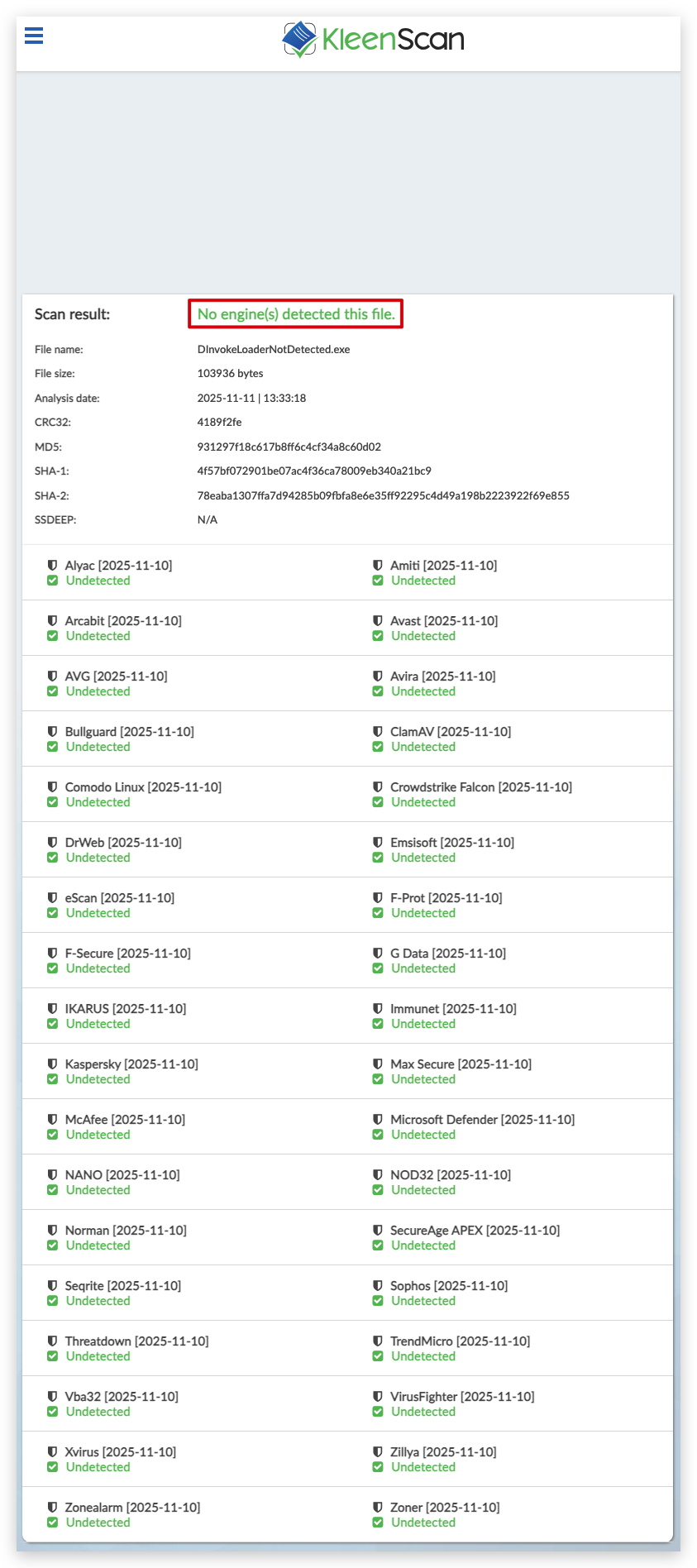Click the green checkmark under Zoner
This screenshot has width=697, height=1568.
tap(378, 1523)
